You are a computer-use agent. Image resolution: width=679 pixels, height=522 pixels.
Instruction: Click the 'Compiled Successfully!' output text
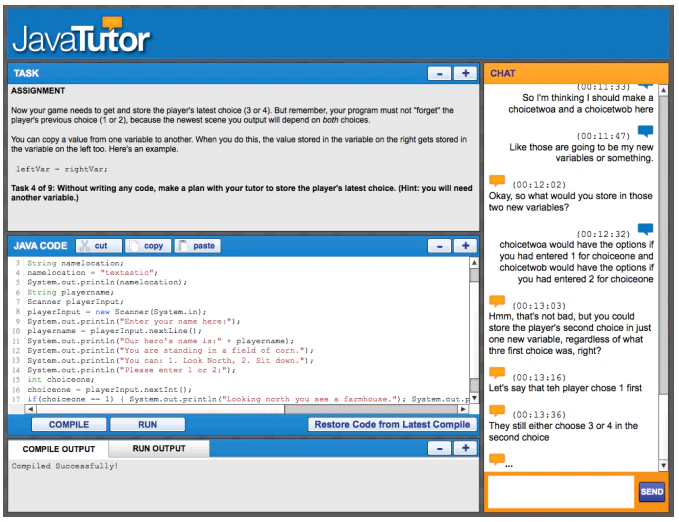pos(65,466)
